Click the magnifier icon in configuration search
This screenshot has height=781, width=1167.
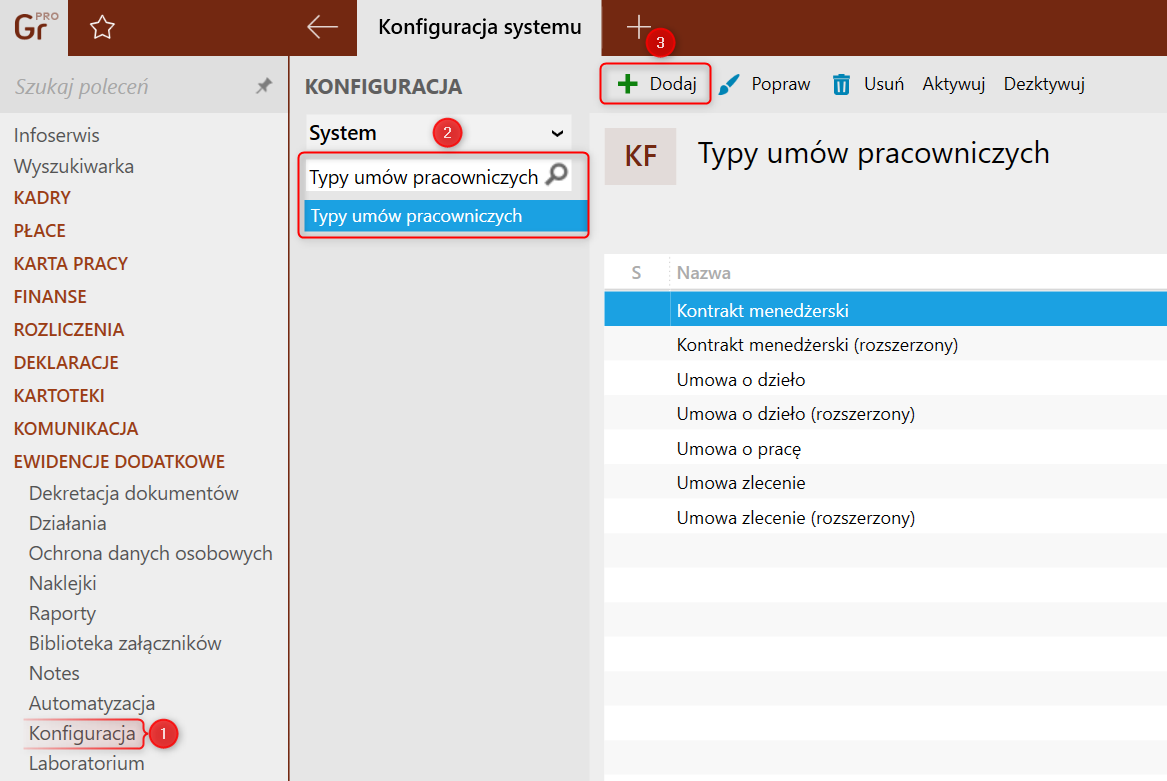[x=557, y=174]
